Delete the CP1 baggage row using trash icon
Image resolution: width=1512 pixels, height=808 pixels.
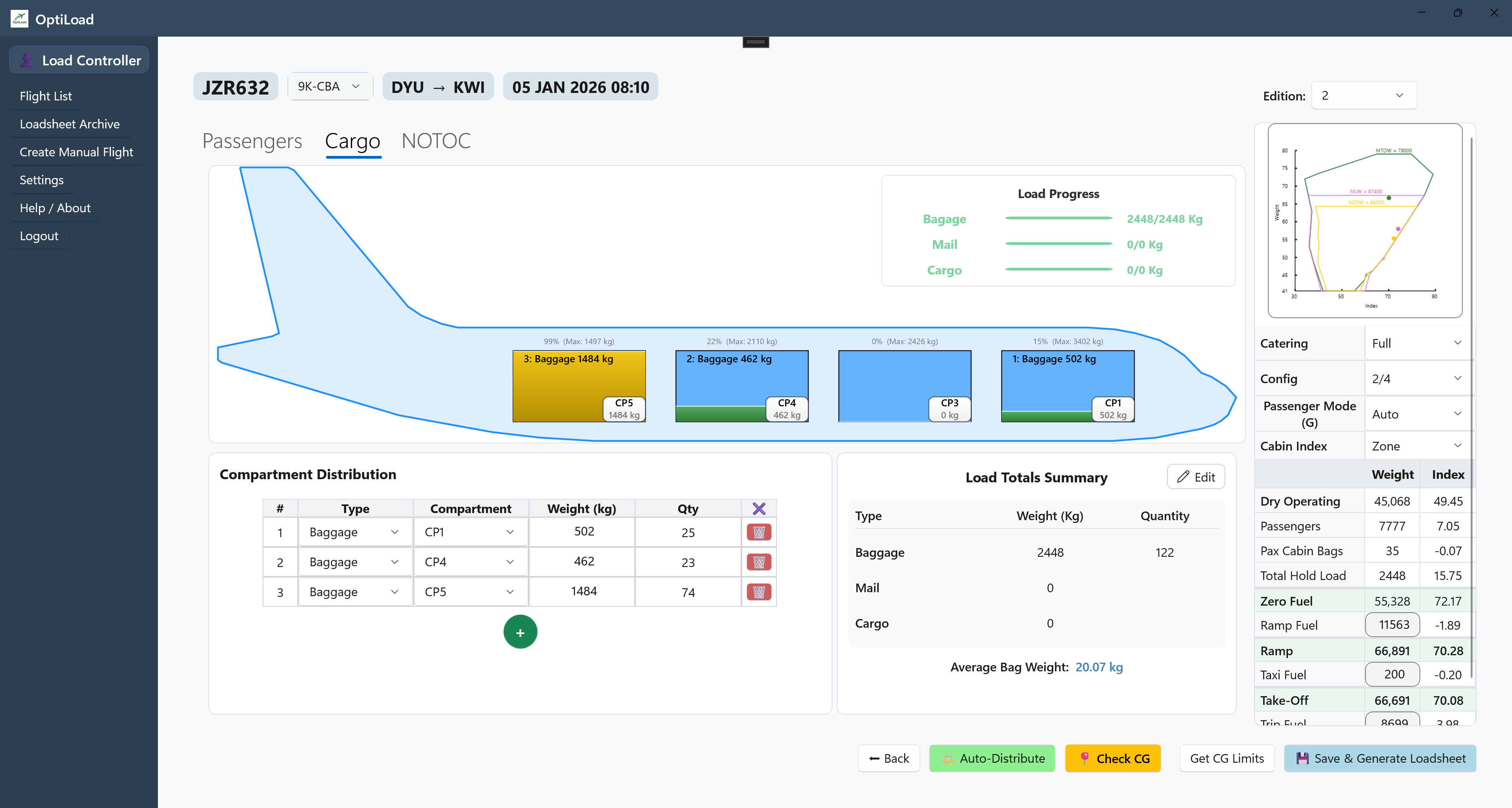759,532
